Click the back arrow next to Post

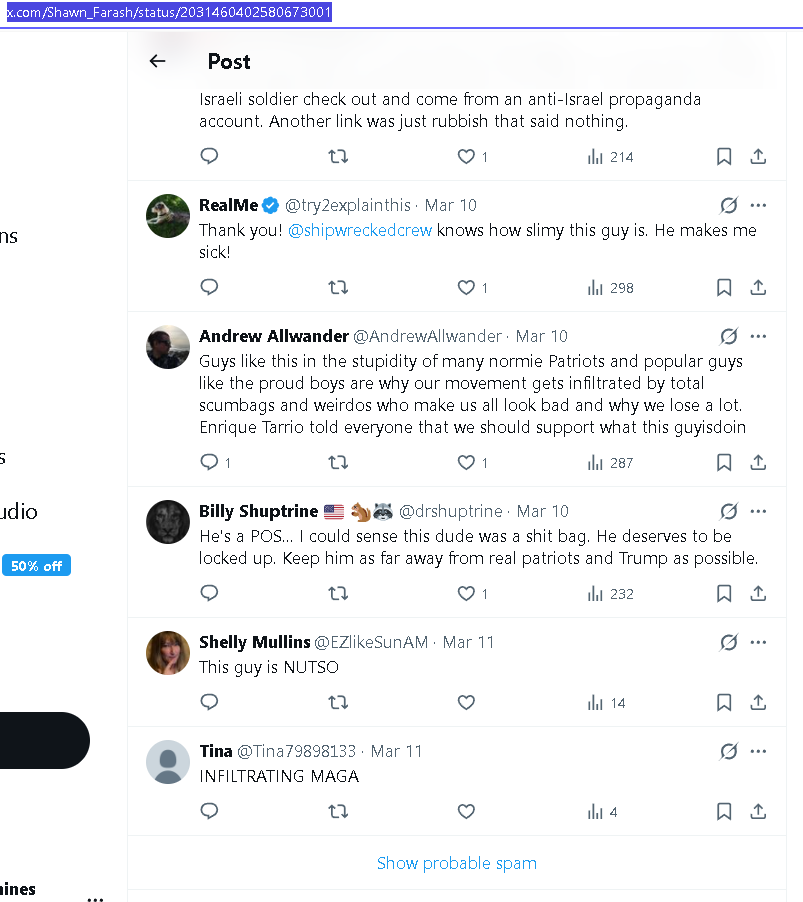157,61
